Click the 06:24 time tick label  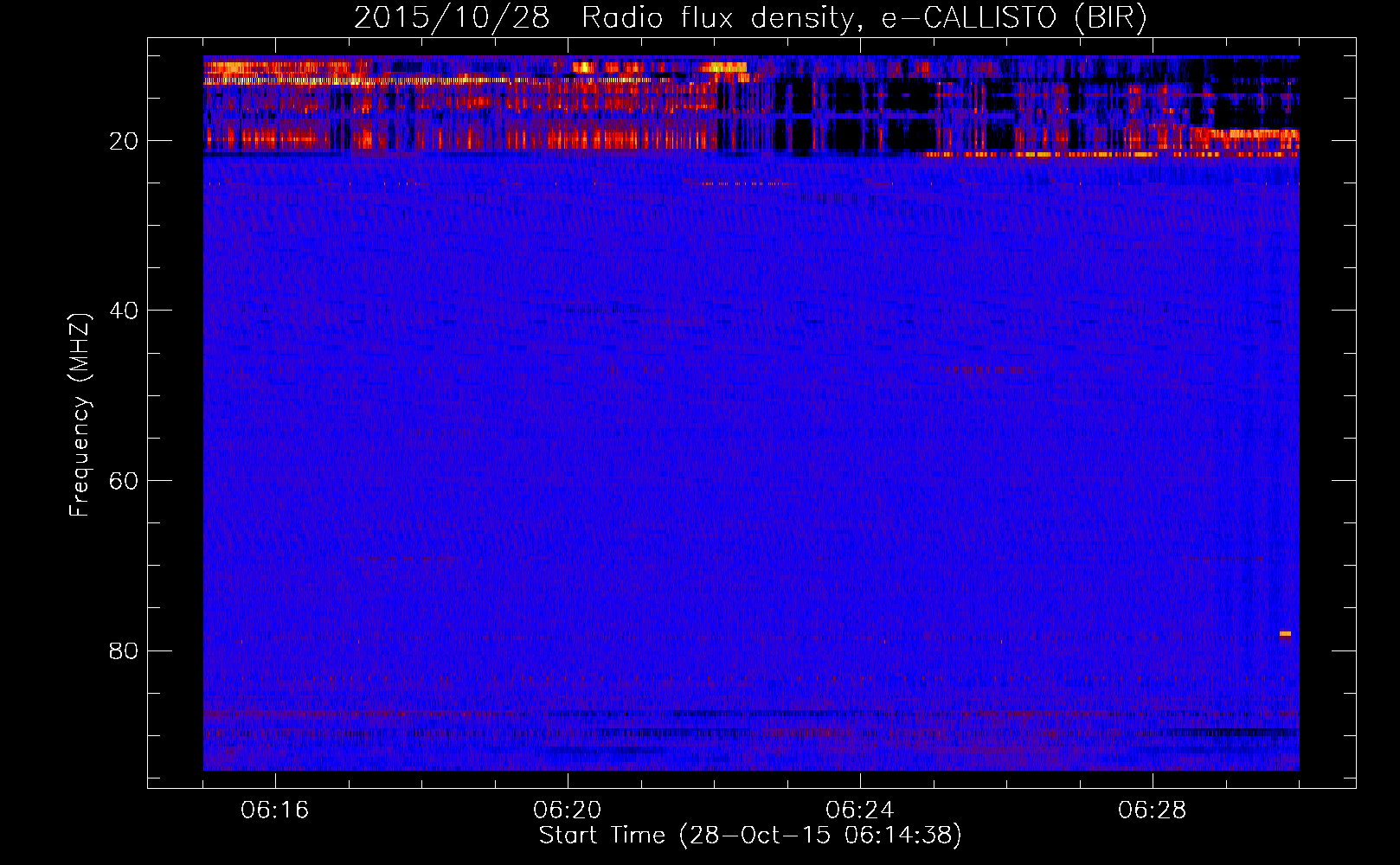pyautogui.click(x=859, y=811)
